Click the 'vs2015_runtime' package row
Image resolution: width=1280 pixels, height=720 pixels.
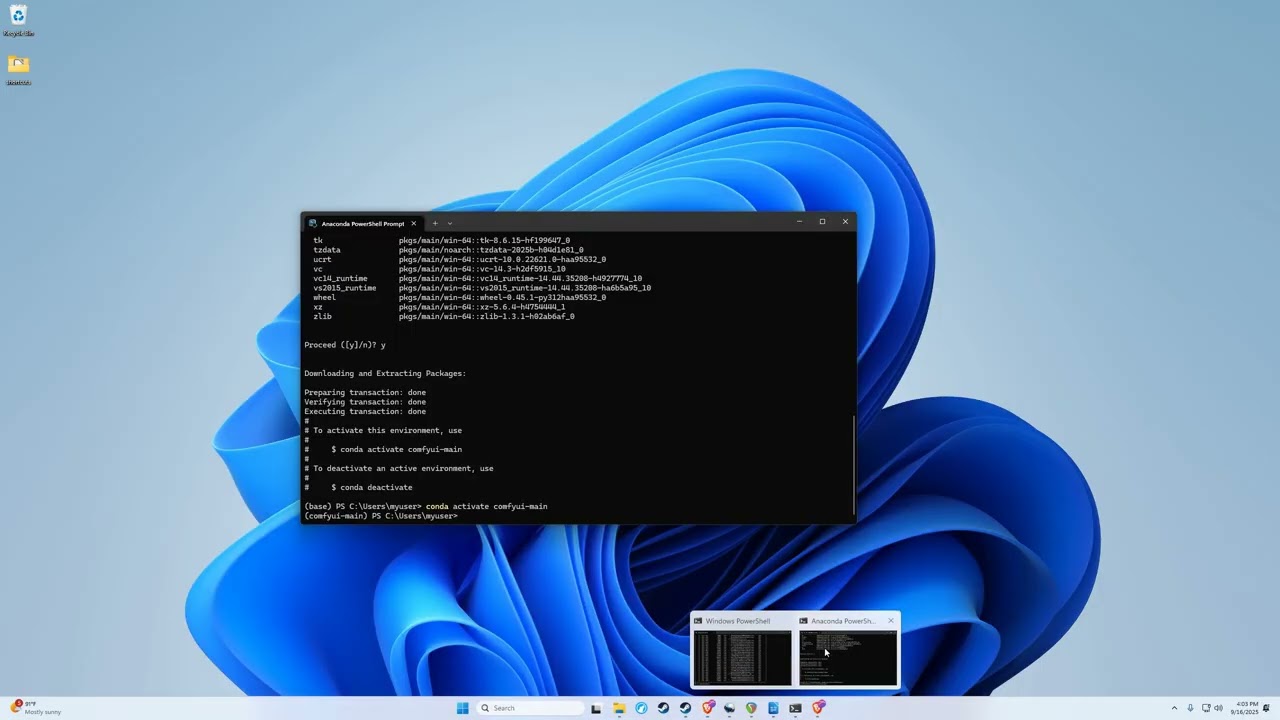coord(481,288)
